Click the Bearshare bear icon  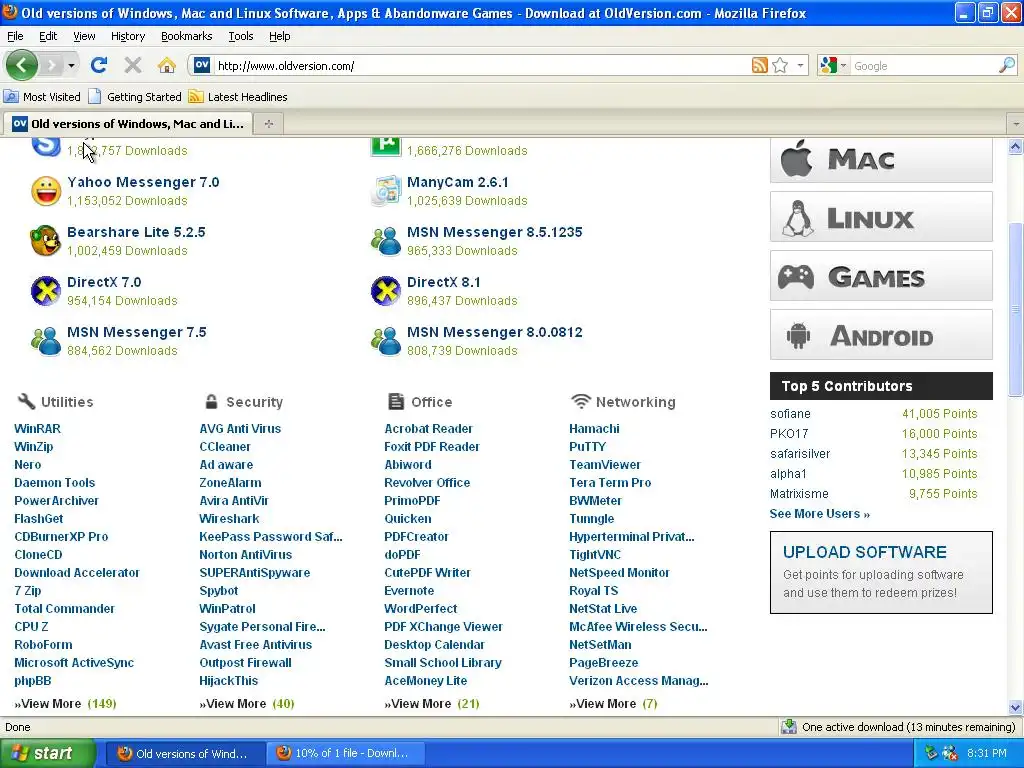click(x=46, y=241)
